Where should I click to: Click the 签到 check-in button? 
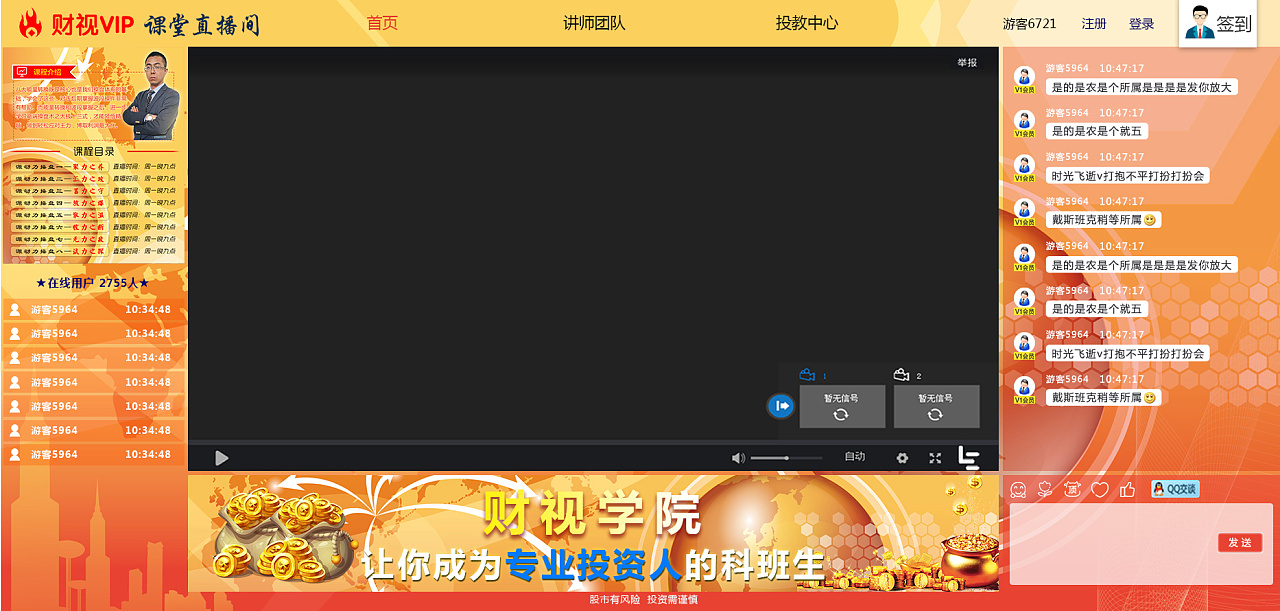pos(1217,21)
